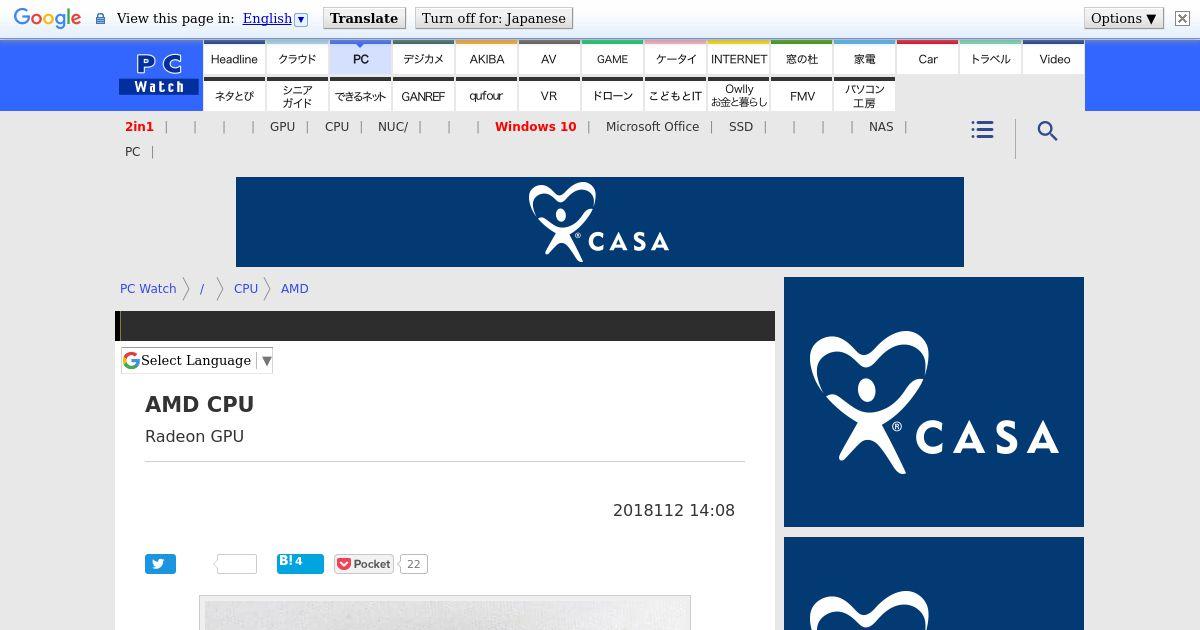
Task: Open the Video tab
Action: point(1054,59)
